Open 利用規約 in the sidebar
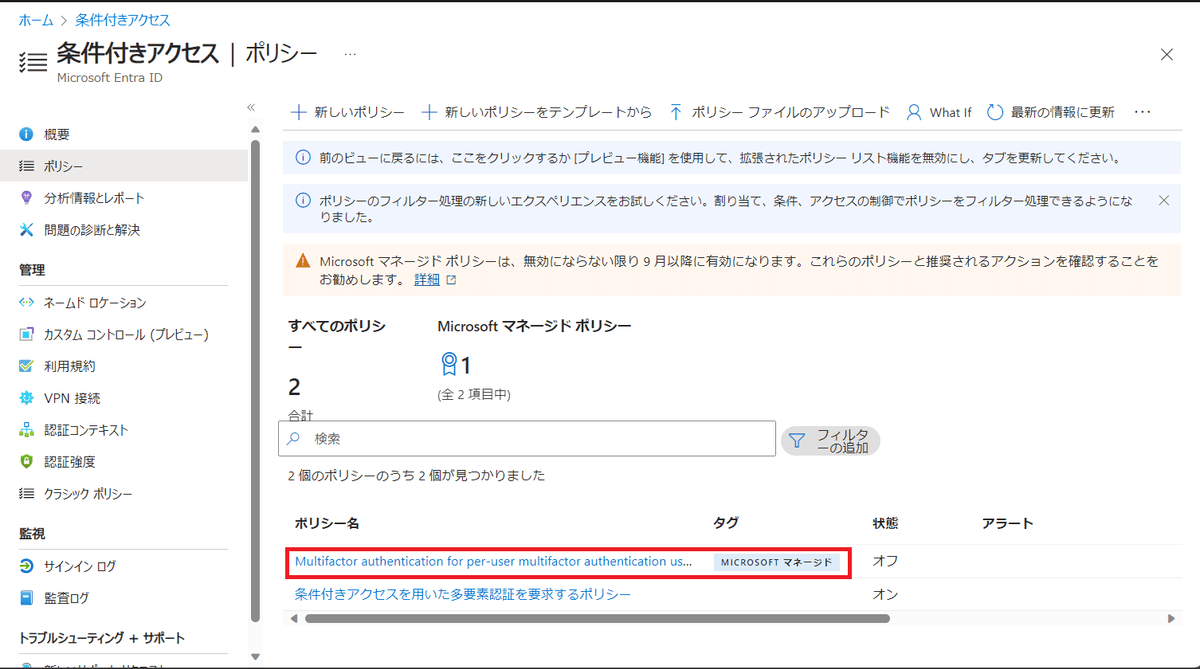 pyautogui.click(x=70, y=366)
